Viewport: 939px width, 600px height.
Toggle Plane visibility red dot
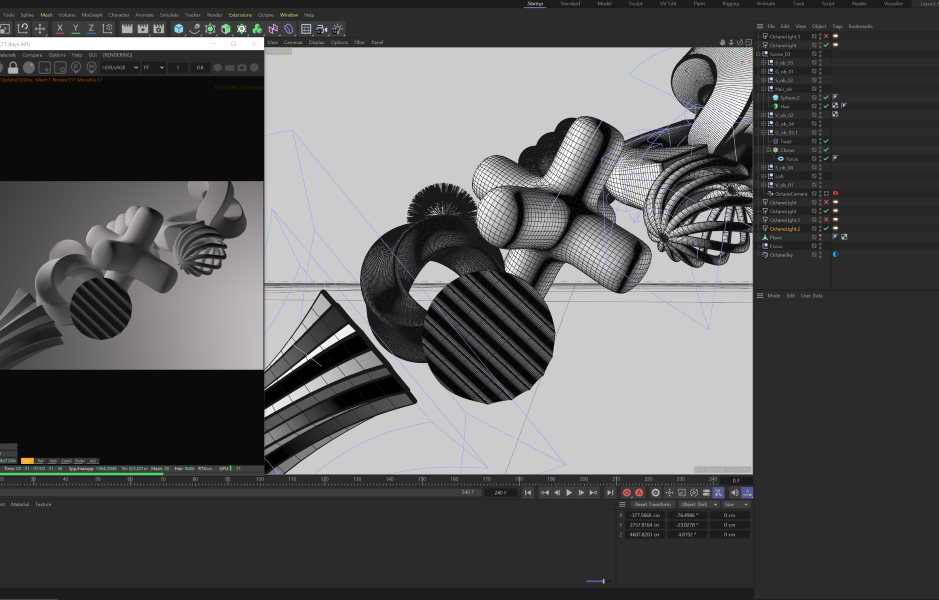point(820,236)
